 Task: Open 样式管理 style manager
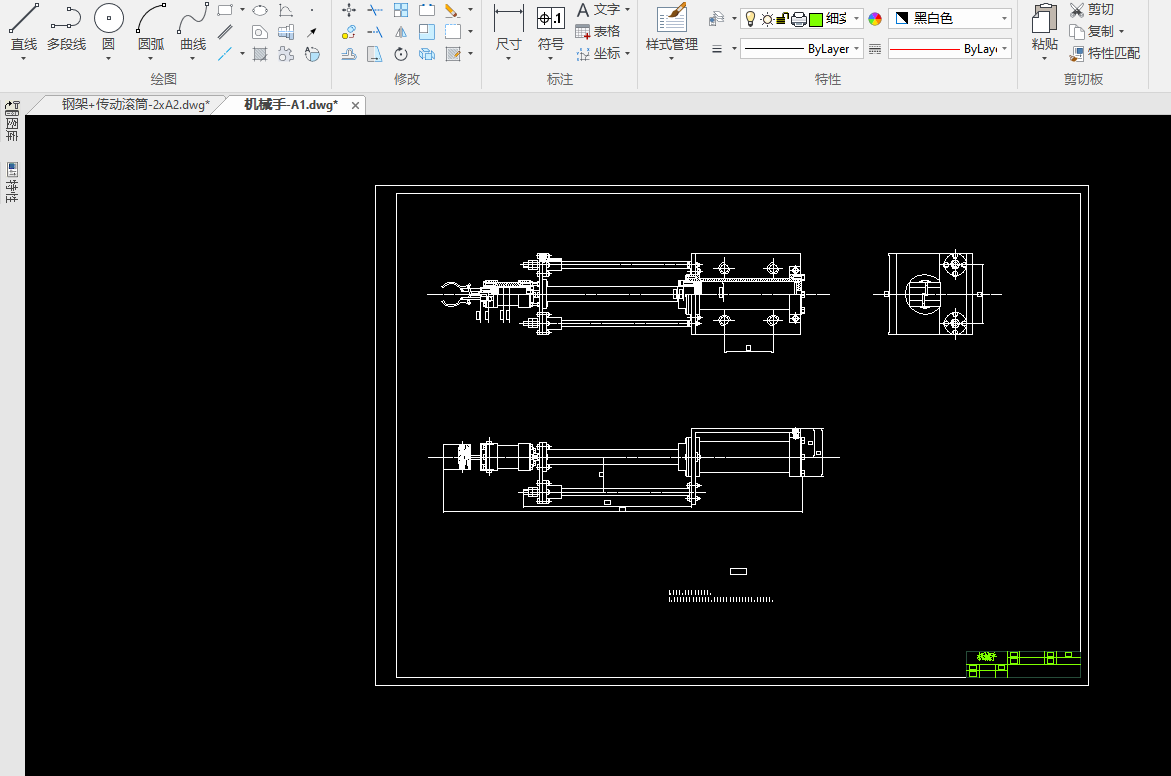(x=671, y=27)
